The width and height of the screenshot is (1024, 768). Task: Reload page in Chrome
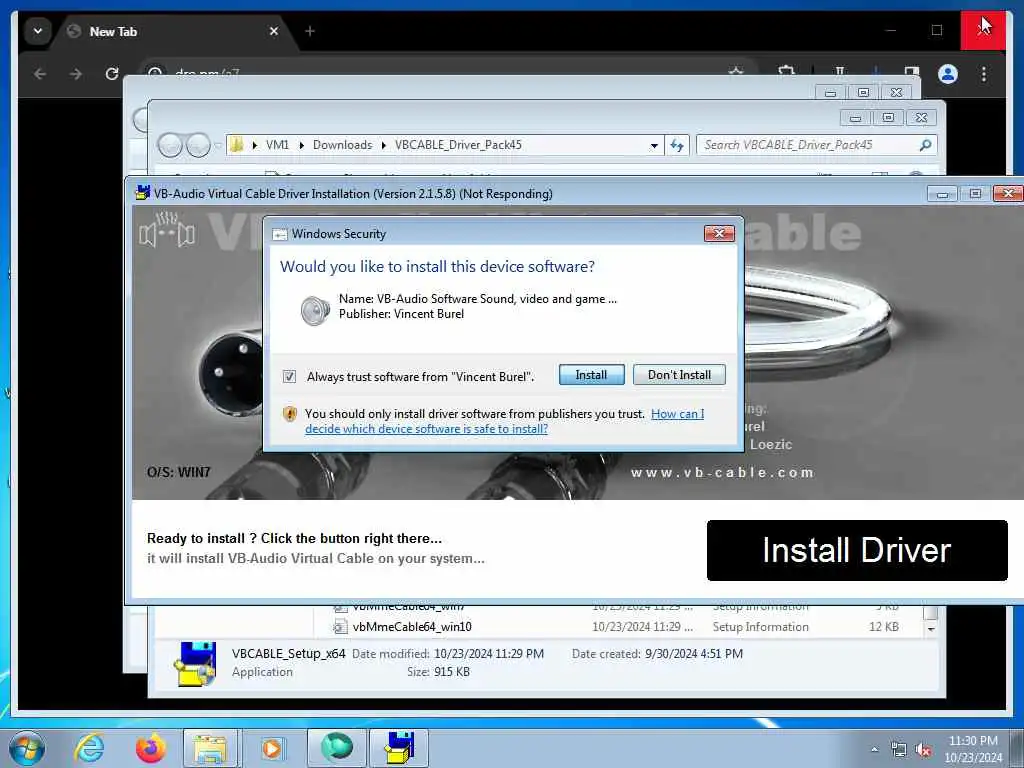point(112,74)
